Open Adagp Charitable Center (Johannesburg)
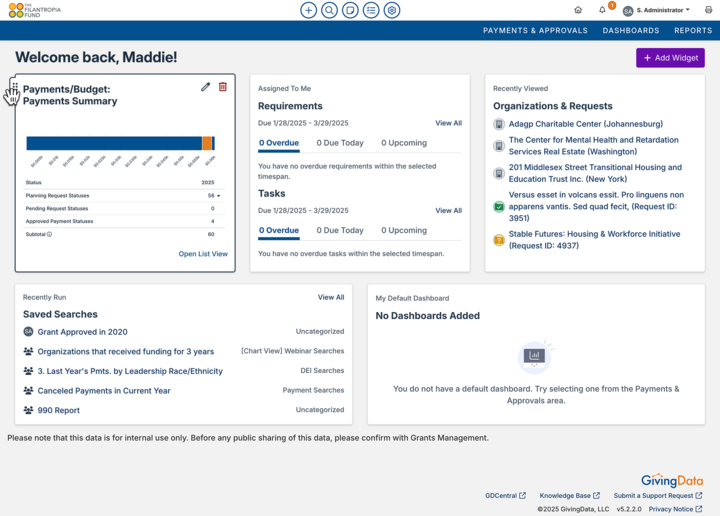The image size is (720, 516). pos(586,124)
